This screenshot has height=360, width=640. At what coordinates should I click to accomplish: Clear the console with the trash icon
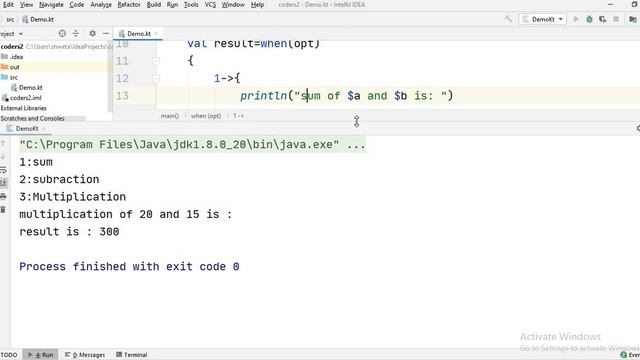(x=3, y=209)
